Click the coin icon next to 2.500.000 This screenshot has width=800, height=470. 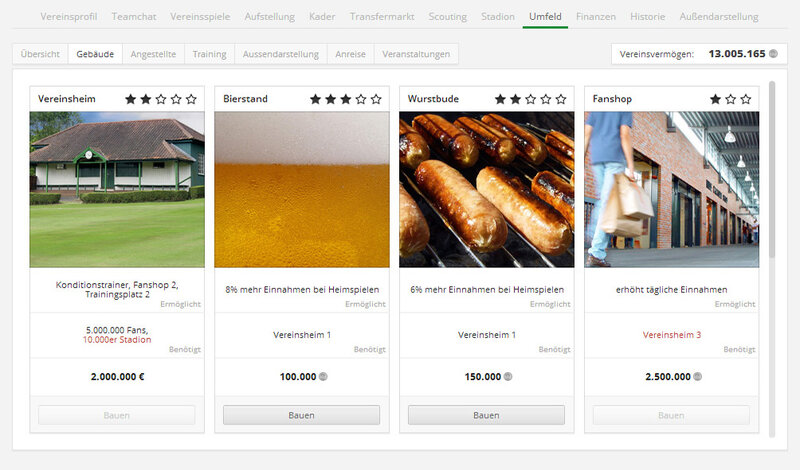699,377
